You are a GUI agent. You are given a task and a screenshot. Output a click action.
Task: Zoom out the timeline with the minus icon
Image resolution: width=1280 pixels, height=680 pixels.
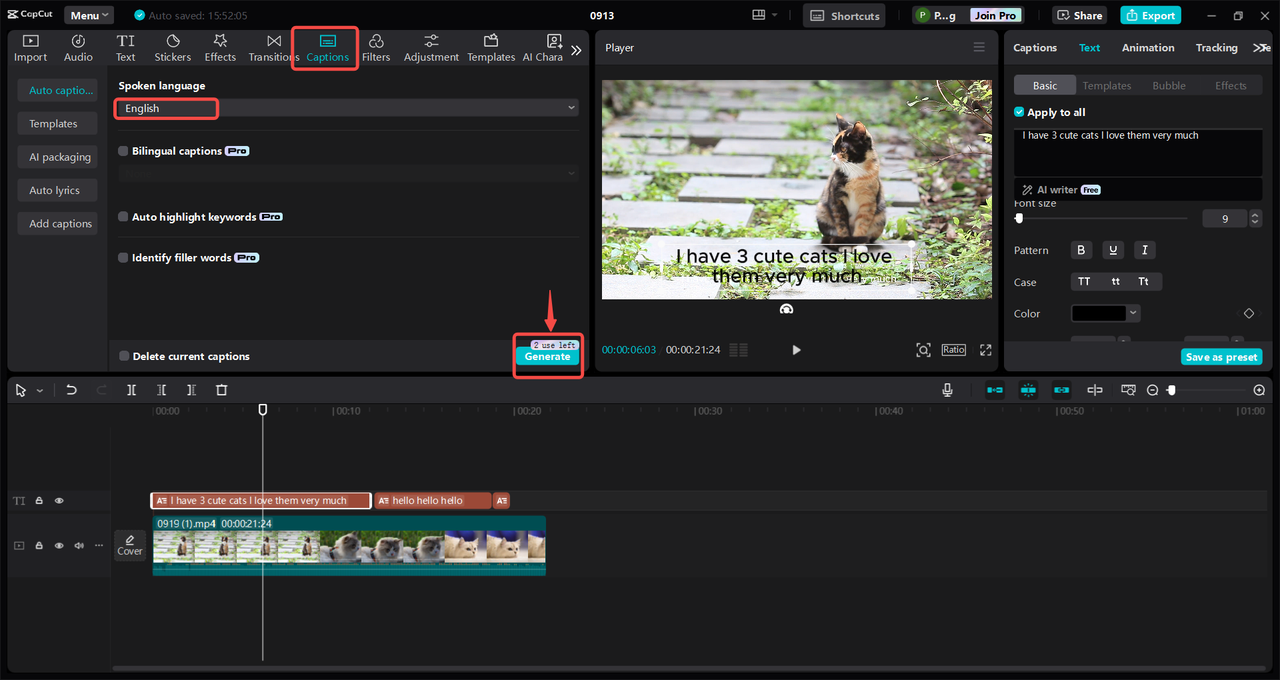tap(1153, 390)
